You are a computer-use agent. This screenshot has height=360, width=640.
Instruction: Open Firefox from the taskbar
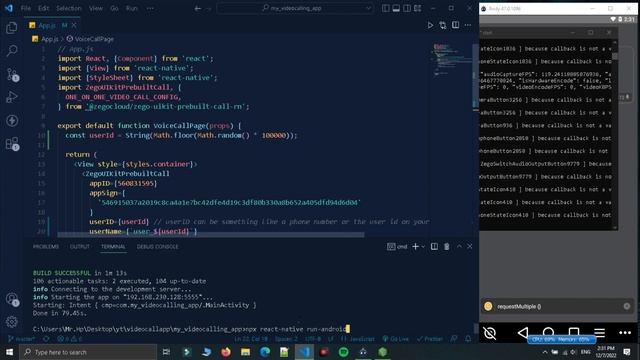tap(226, 352)
